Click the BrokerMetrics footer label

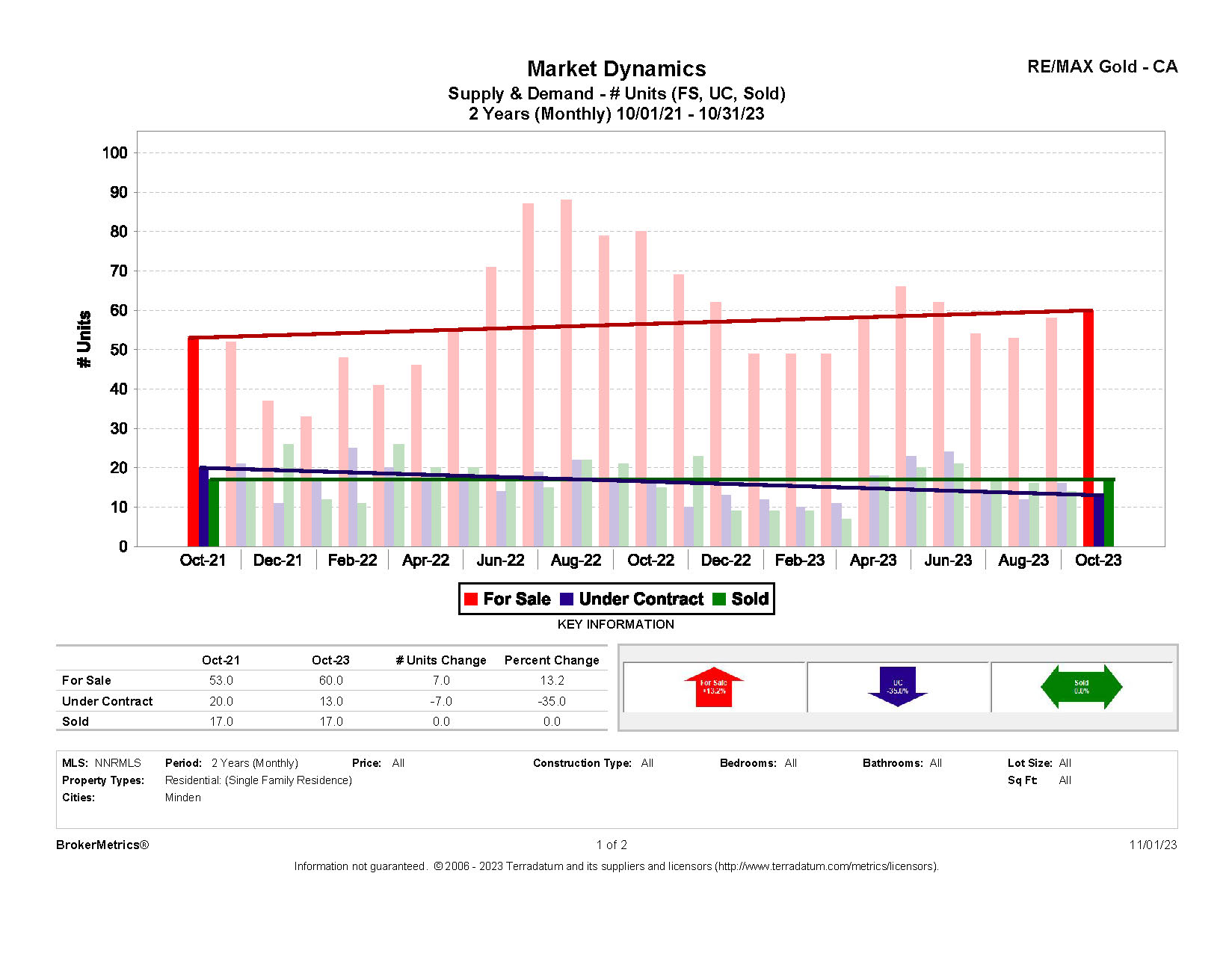click(x=102, y=845)
